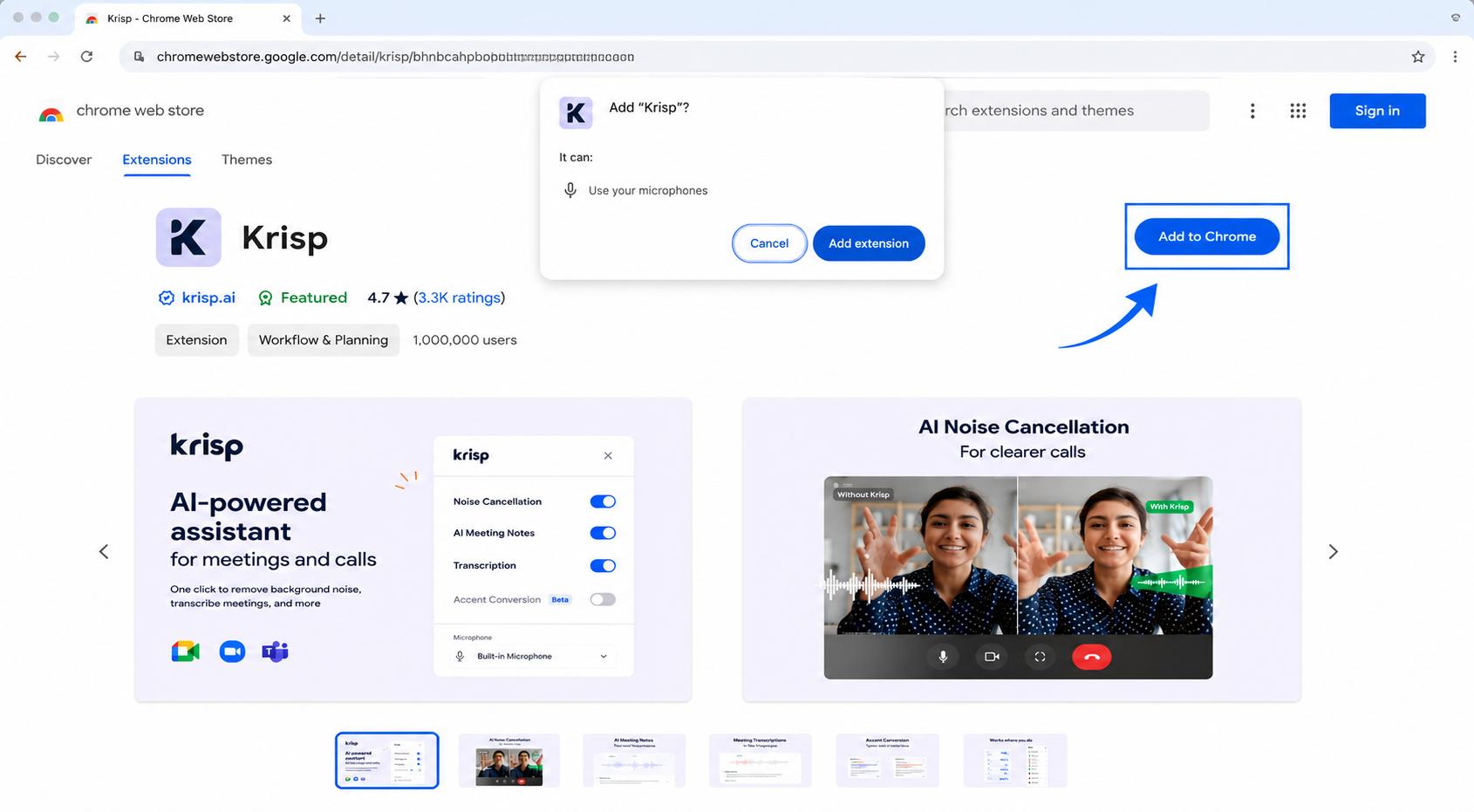Select the Meeting Transcriptions thumbnail
The image size is (1474, 812).
(x=761, y=761)
